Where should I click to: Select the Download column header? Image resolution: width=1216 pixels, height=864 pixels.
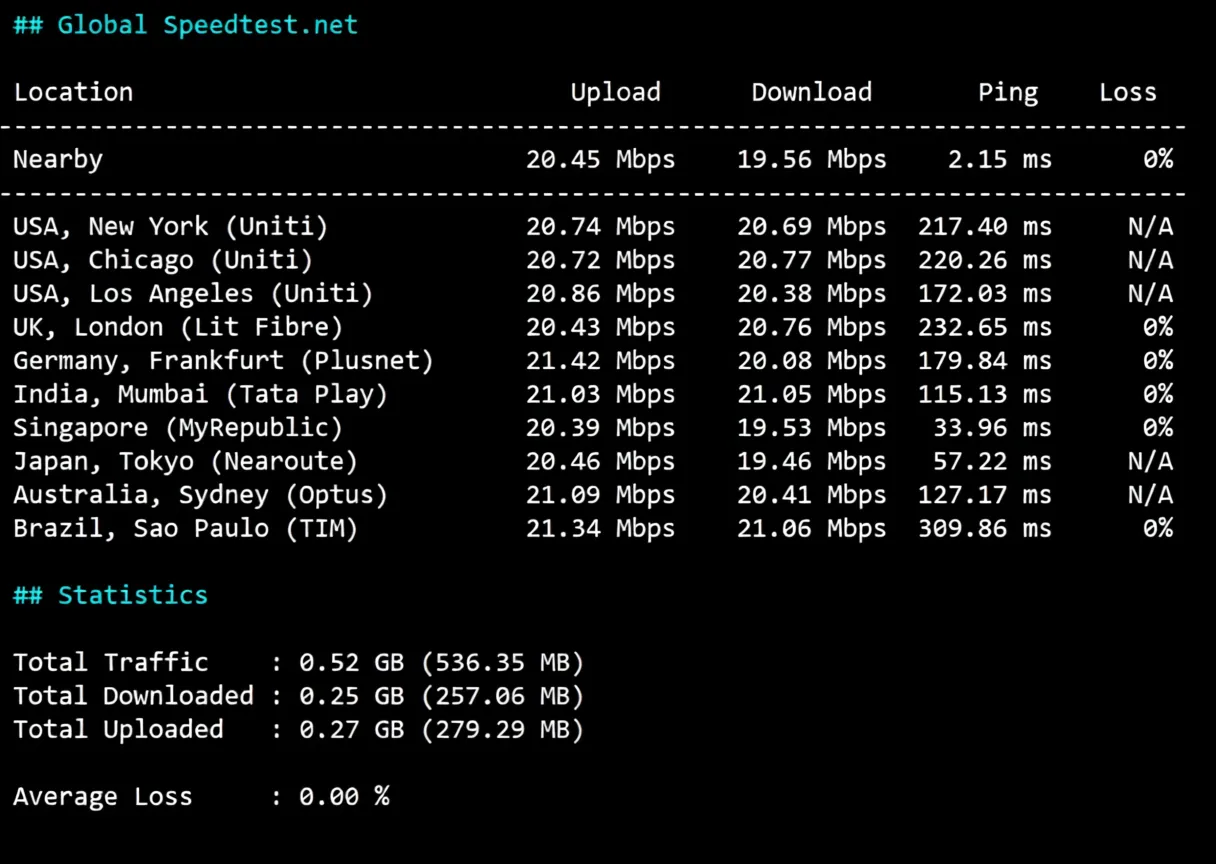coord(811,92)
